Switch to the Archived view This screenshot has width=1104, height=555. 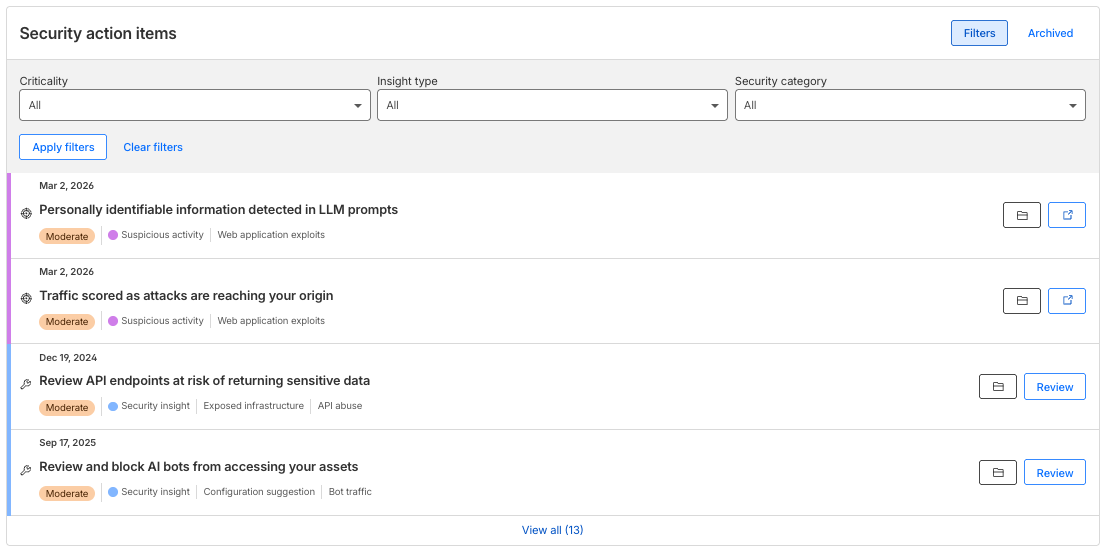(1050, 33)
